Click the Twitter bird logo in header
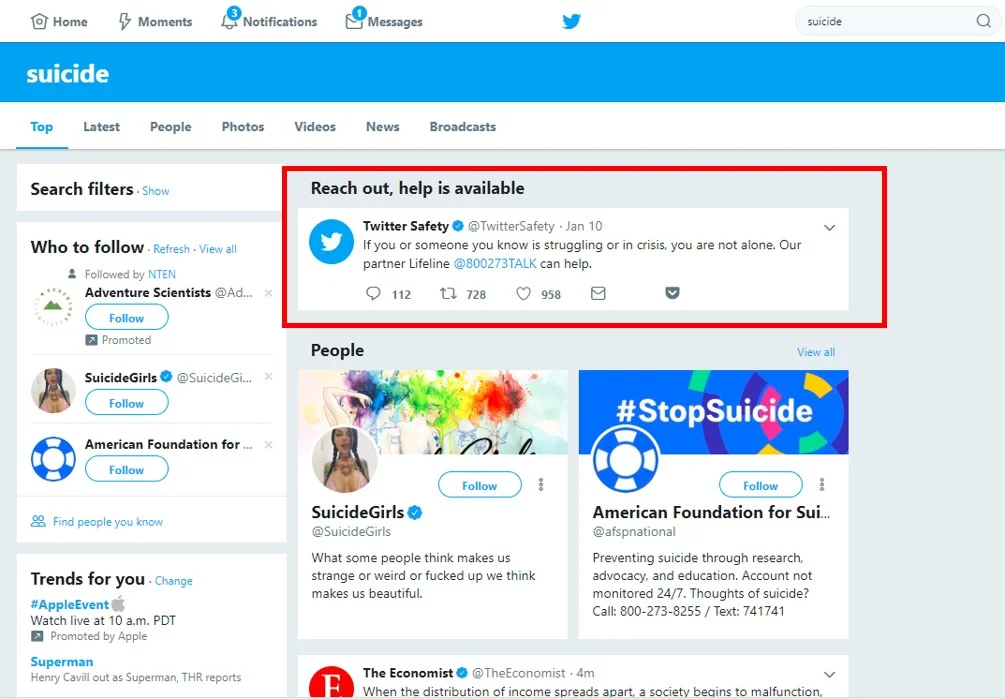Image resolution: width=1005 pixels, height=699 pixels. 571,21
